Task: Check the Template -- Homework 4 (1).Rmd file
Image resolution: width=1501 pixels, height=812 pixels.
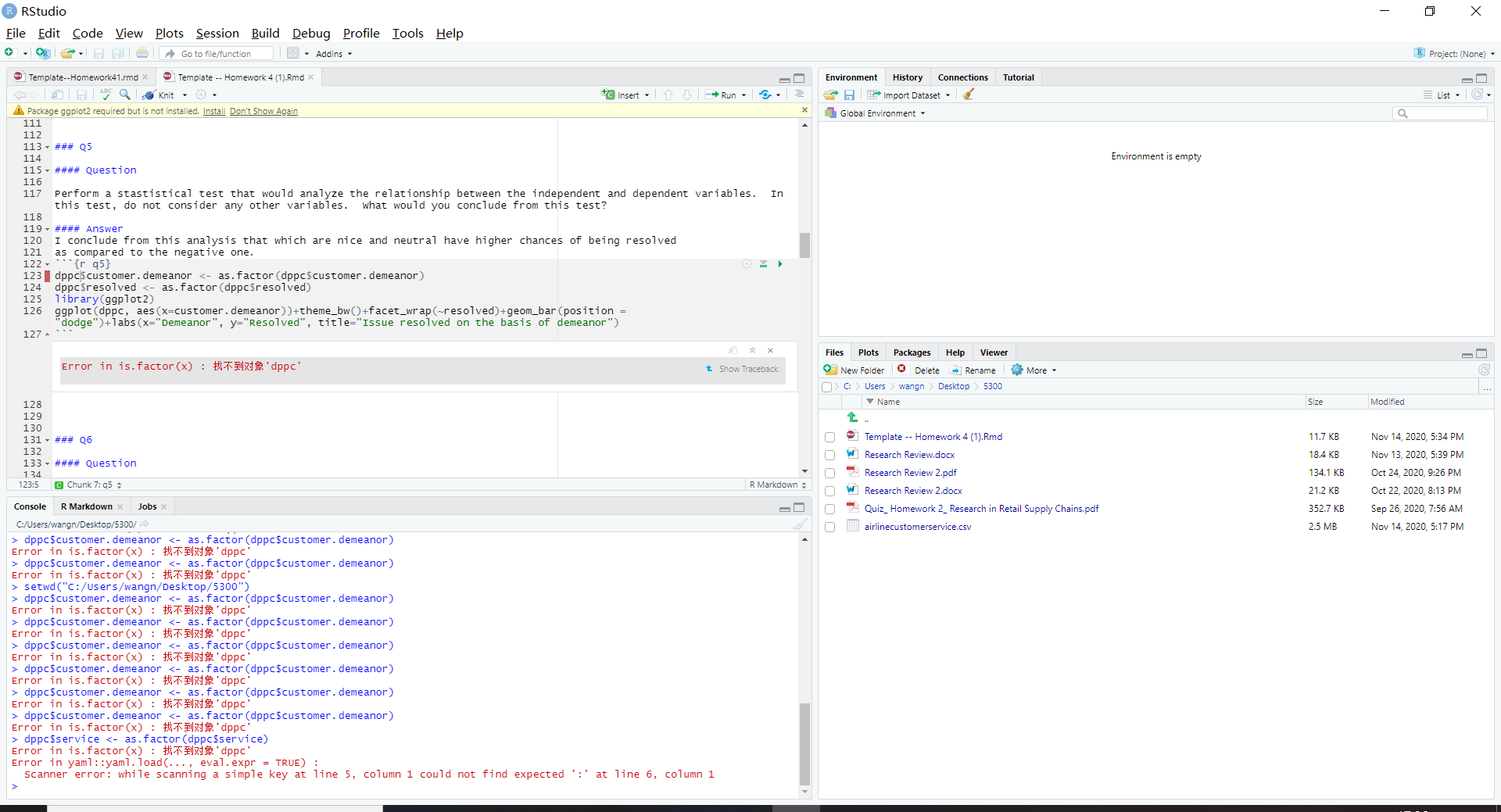Action: [829, 438]
